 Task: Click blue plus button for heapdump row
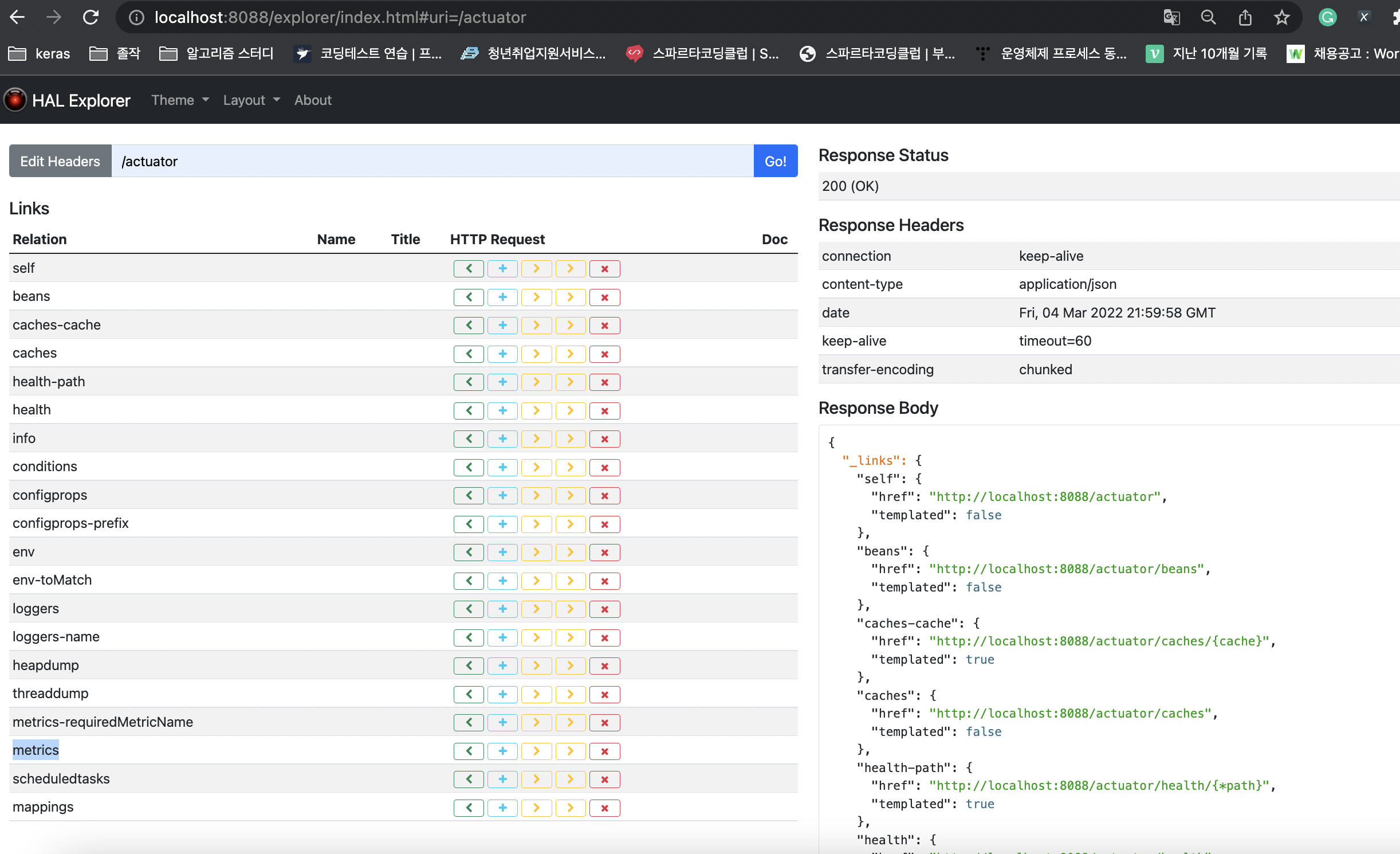502,665
